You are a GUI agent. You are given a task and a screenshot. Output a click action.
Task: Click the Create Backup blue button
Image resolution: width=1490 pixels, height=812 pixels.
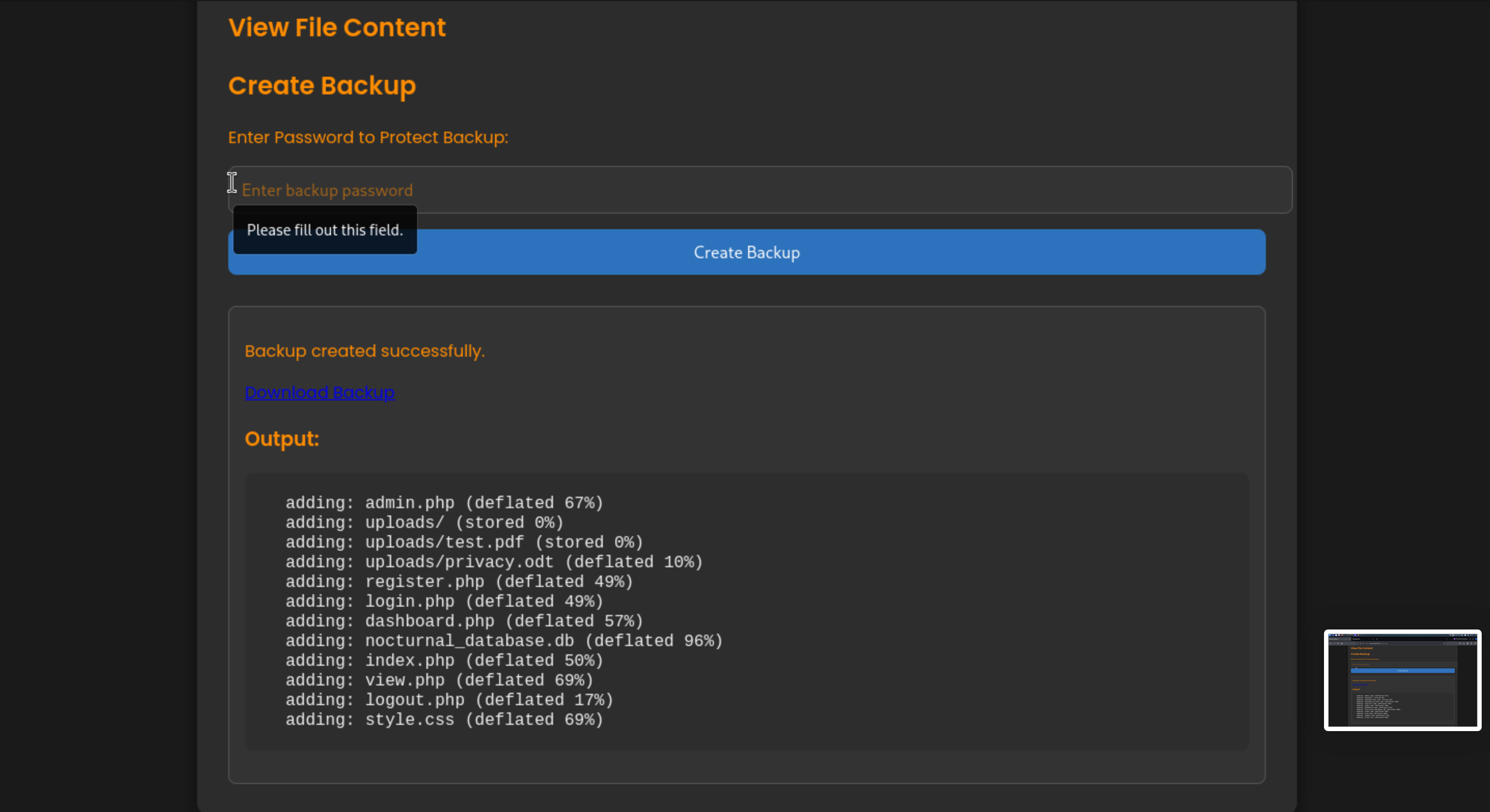click(746, 253)
